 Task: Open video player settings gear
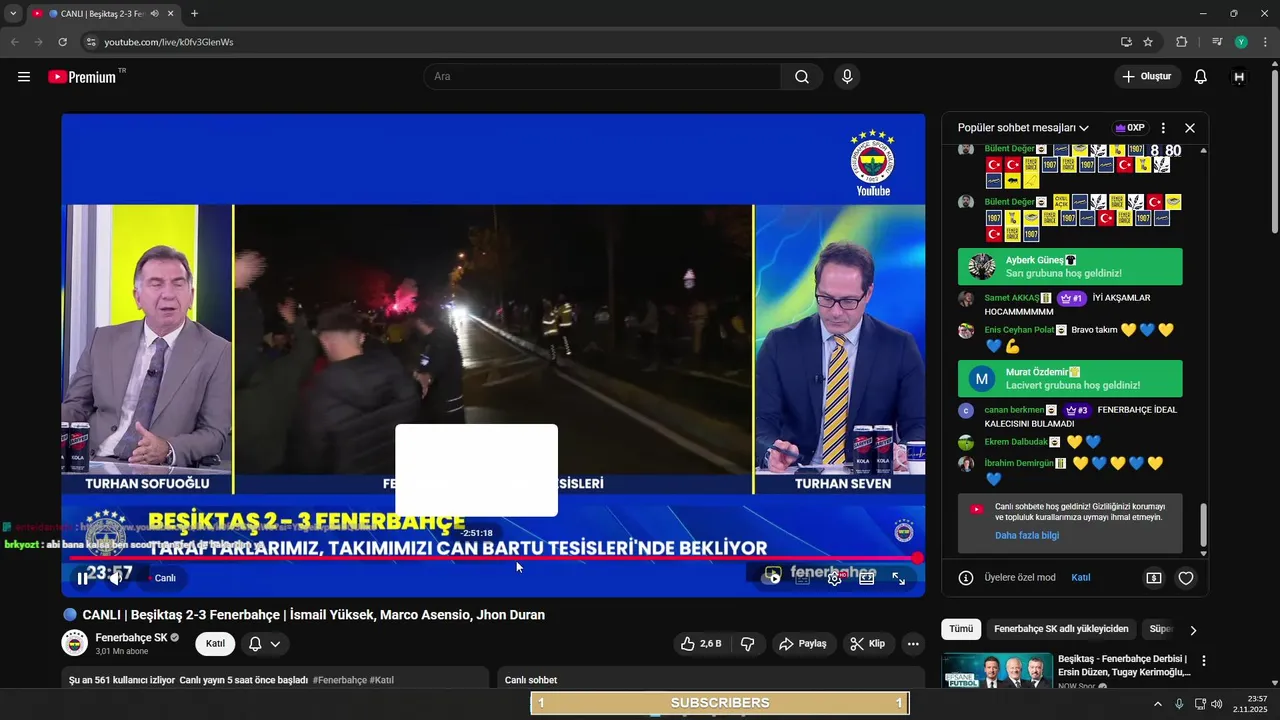[x=835, y=578]
